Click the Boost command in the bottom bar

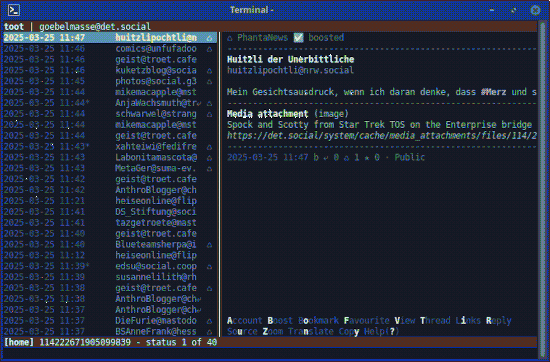click(280, 321)
